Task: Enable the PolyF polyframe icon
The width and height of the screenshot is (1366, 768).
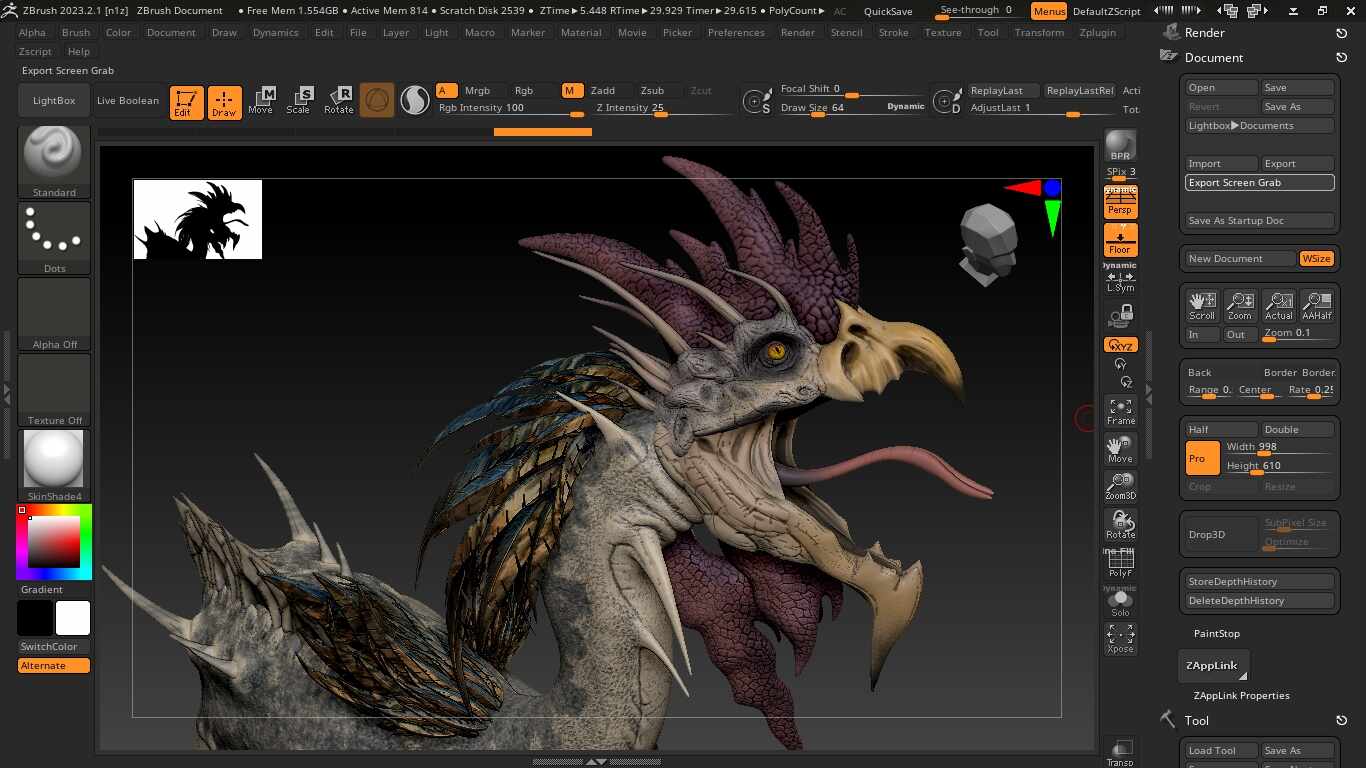Action: (1121, 563)
